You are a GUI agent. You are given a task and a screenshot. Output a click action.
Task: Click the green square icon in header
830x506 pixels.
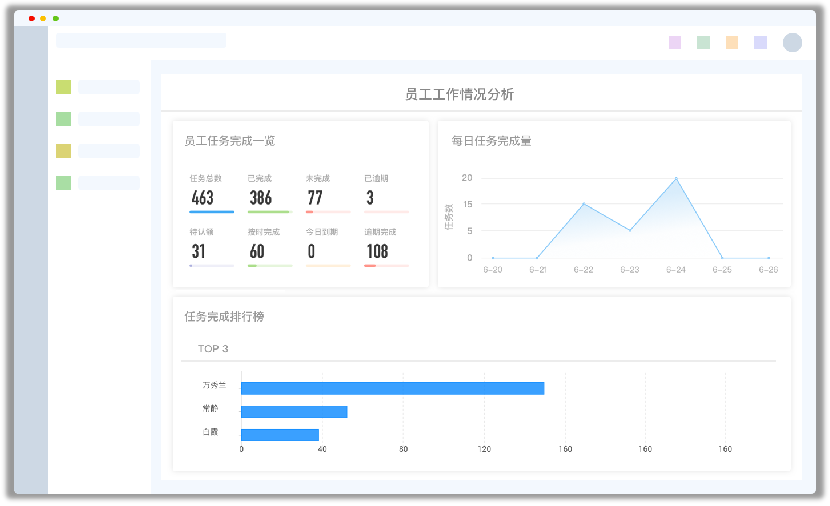(x=703, y=42)
